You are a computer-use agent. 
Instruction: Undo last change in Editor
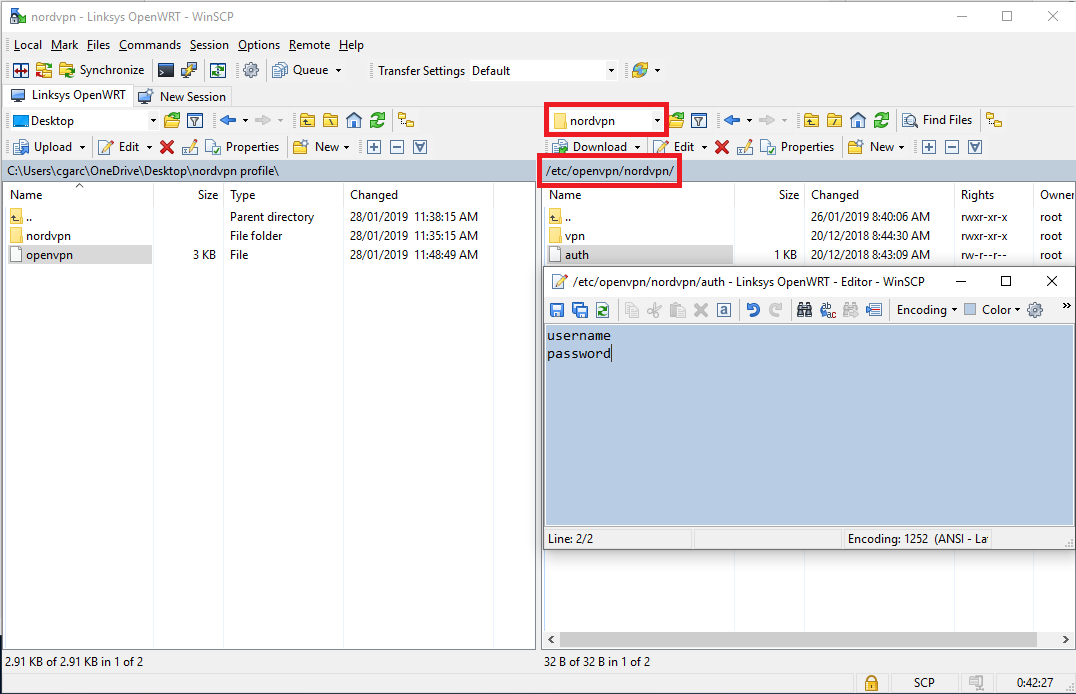753,310
